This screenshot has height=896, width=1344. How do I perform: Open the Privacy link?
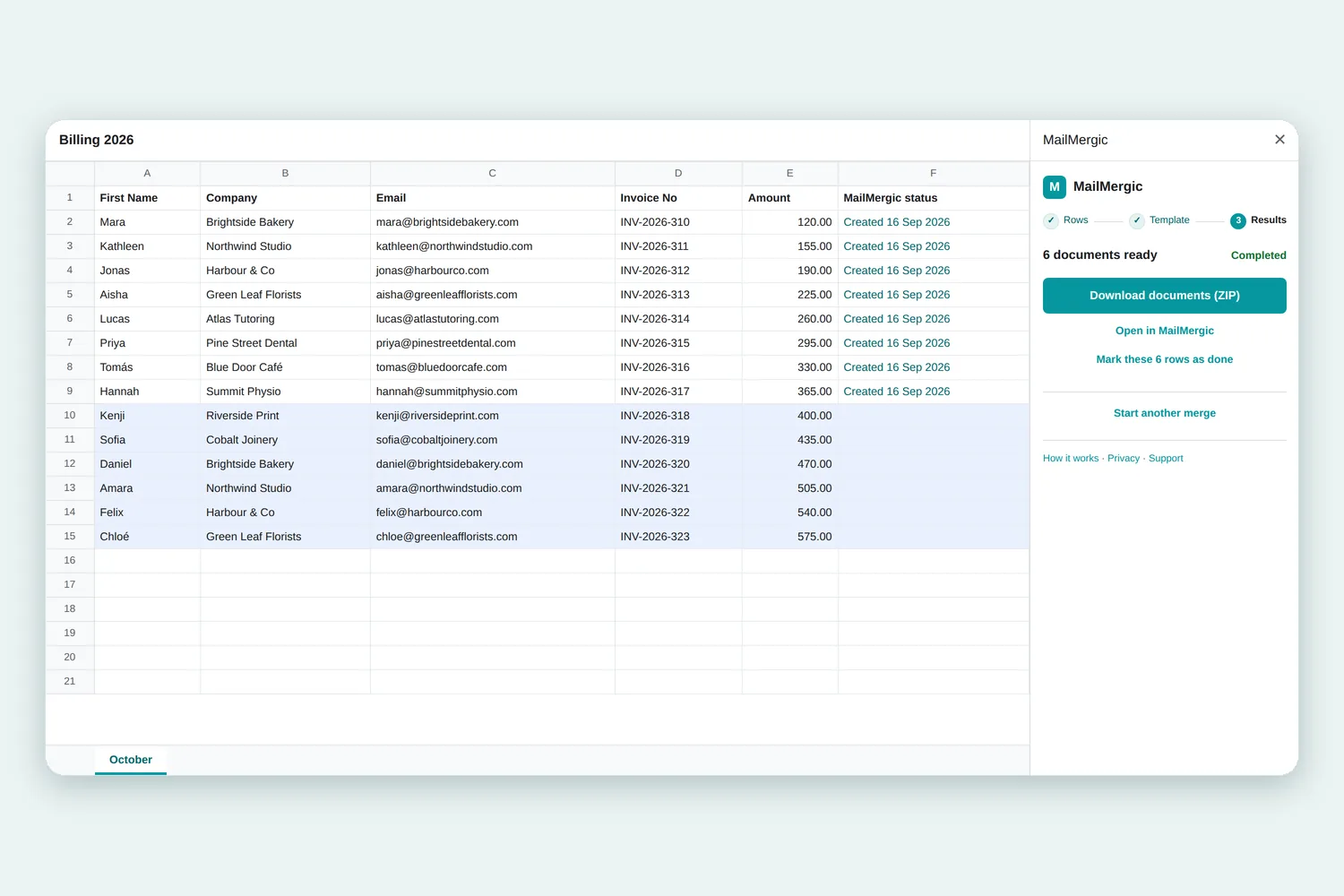click(1124, 458)
